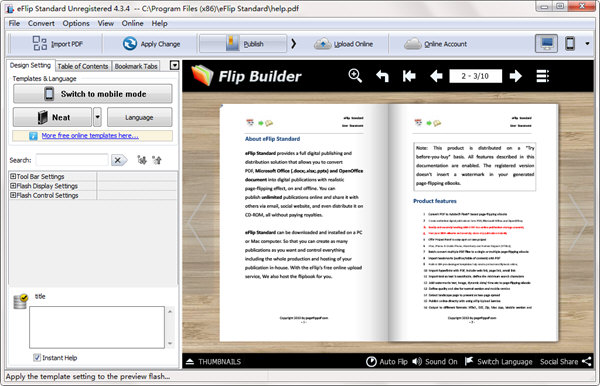Click the back return arrow icon
This screenshot has width=600, height=386.
[x=382, y=76]
